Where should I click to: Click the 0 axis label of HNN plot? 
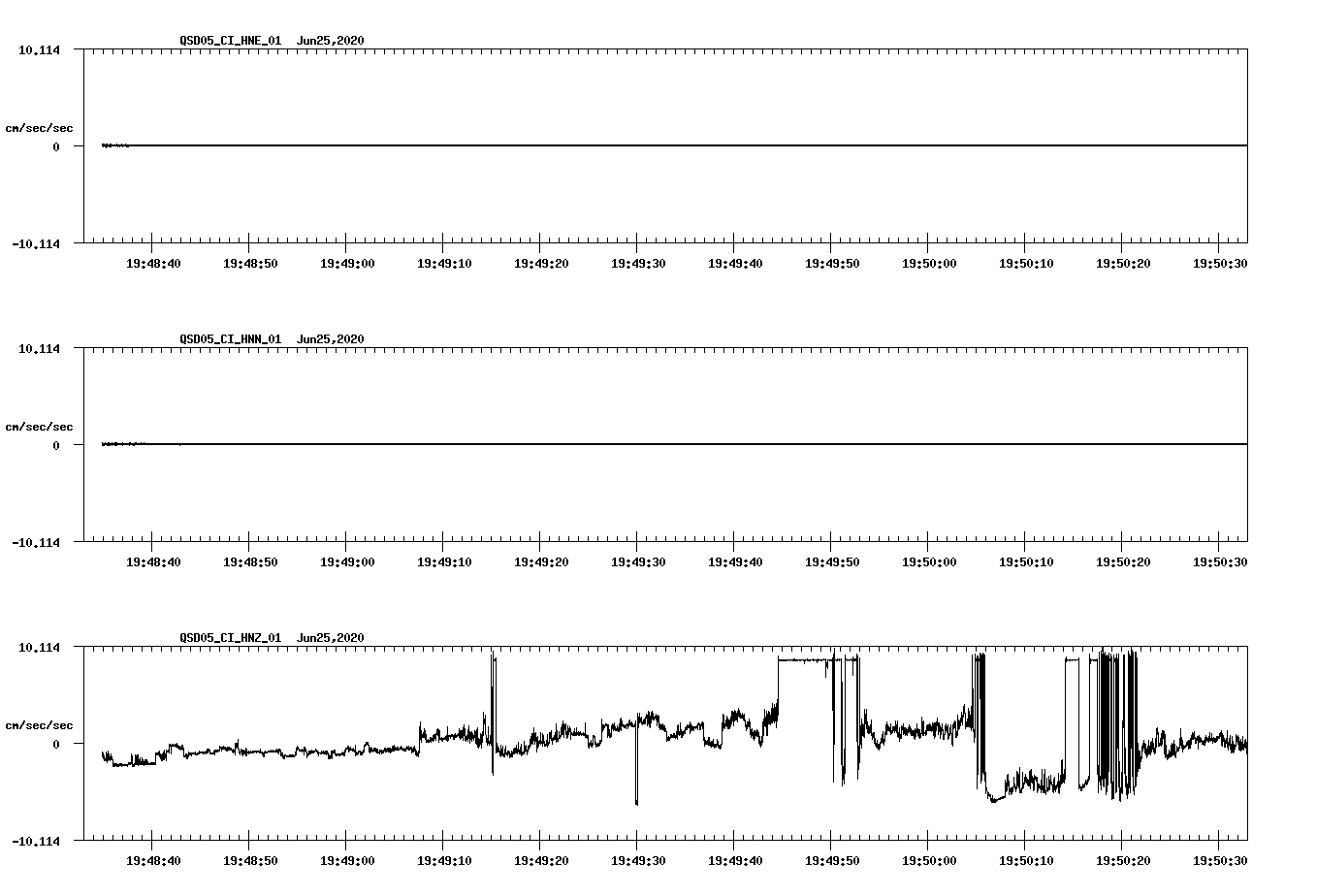point(56,445)
